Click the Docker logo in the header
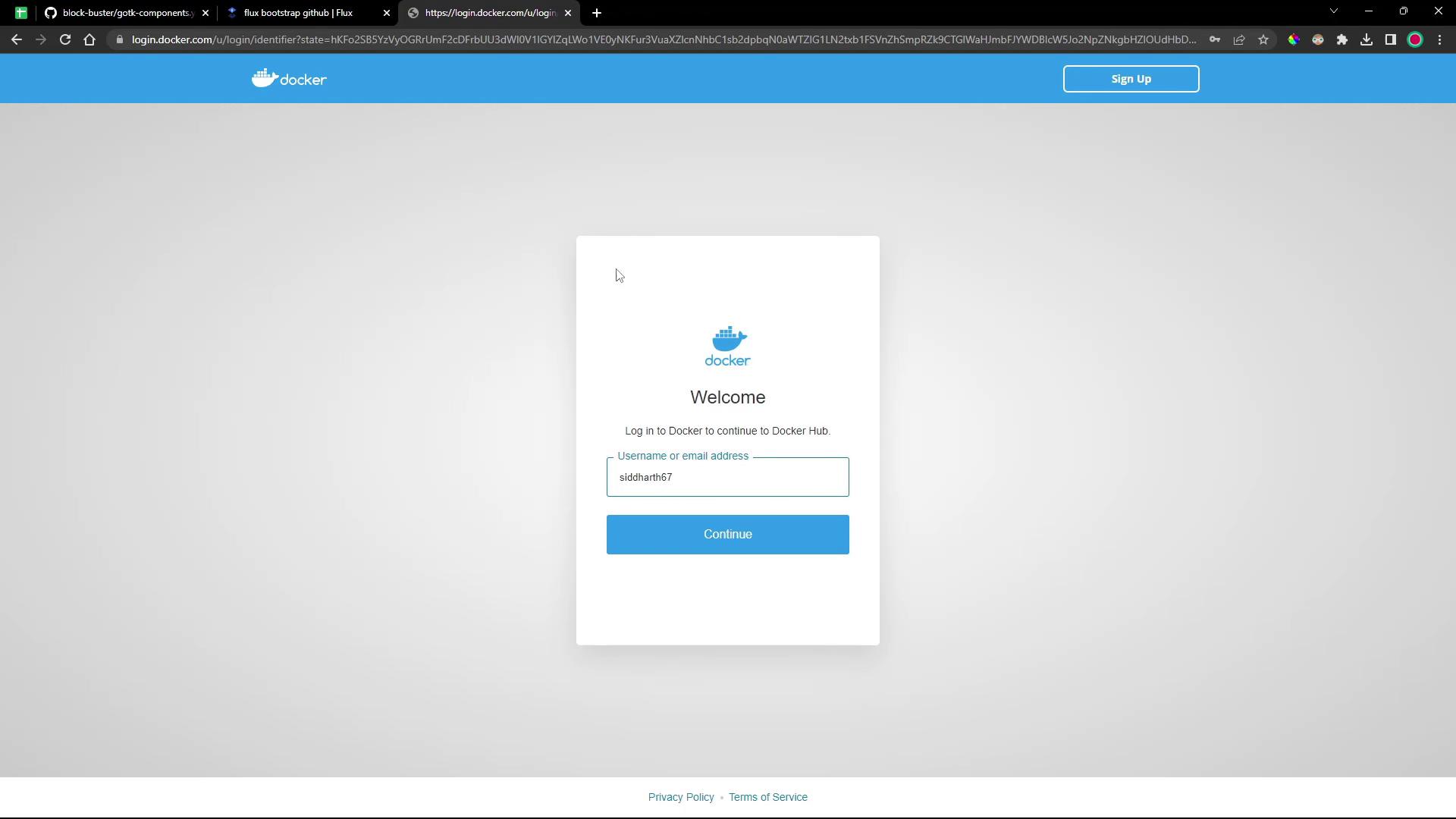The width and height of the screenshot is (1456, 819). point(289,79)
